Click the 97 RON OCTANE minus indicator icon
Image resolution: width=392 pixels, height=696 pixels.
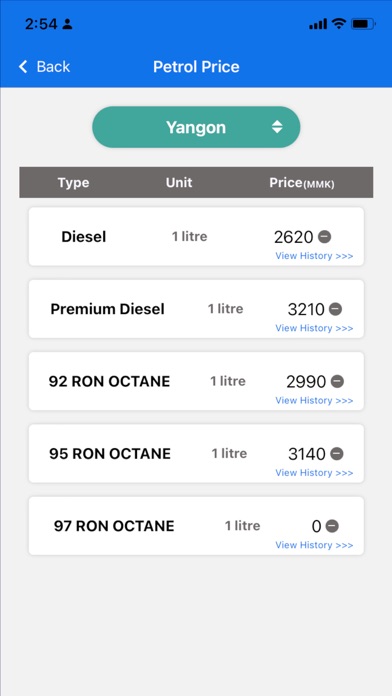coord(332,526)
